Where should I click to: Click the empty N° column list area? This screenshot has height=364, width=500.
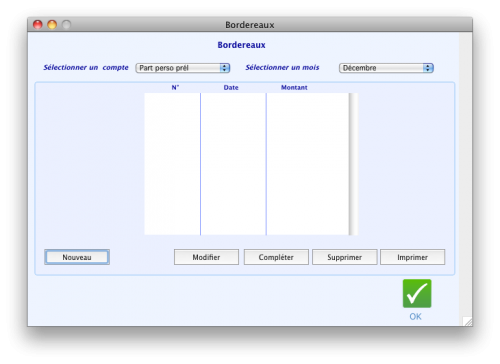click(172, 164)
